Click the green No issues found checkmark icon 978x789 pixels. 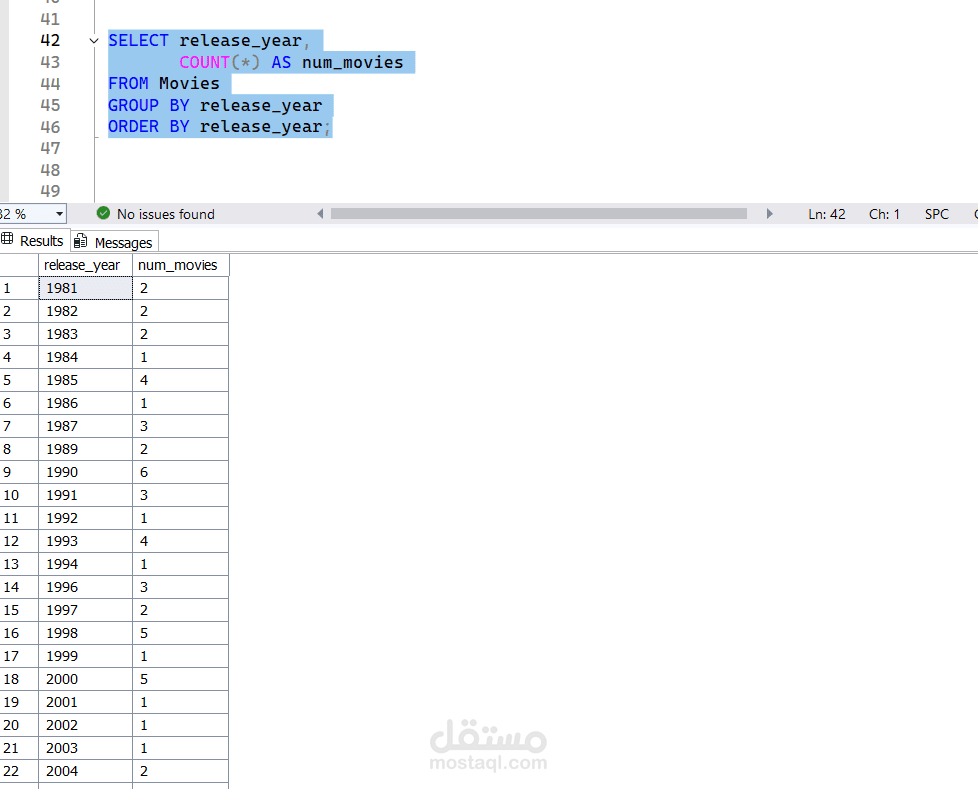[x=104, y=213]
